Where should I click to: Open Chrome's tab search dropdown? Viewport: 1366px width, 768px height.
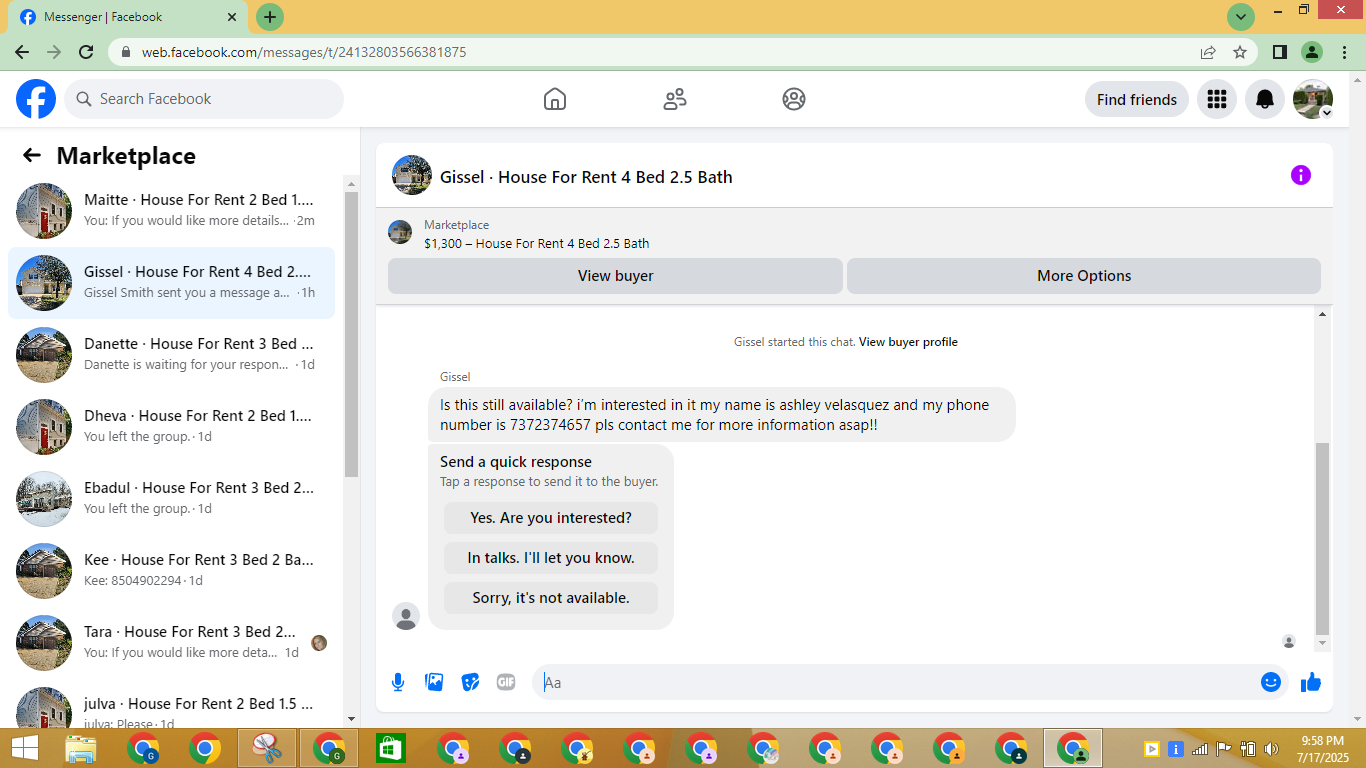click(1241, 17)
